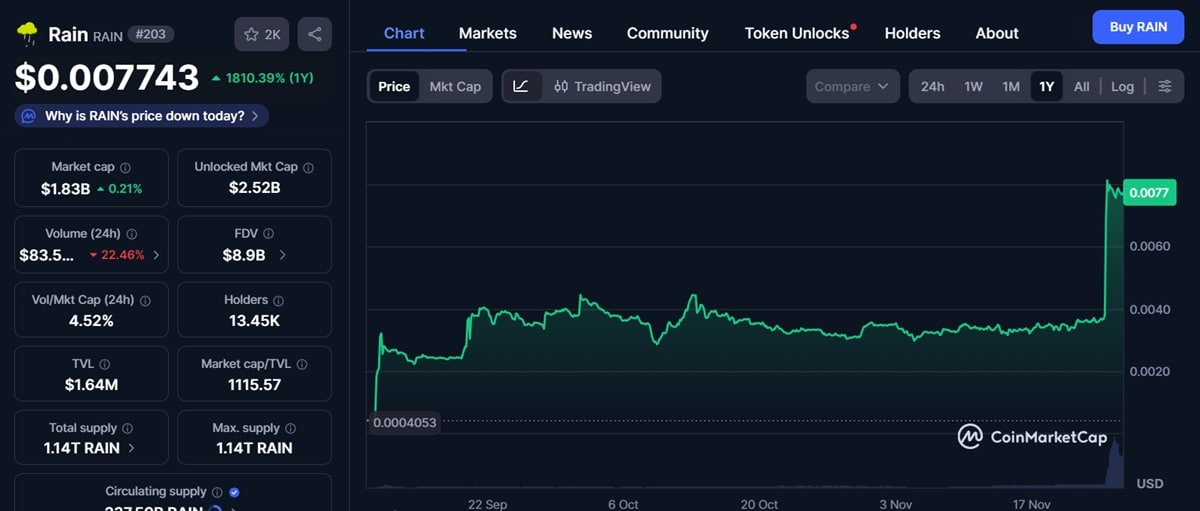
Task: Set chart range to All
Action: [x=1082, y=86]
